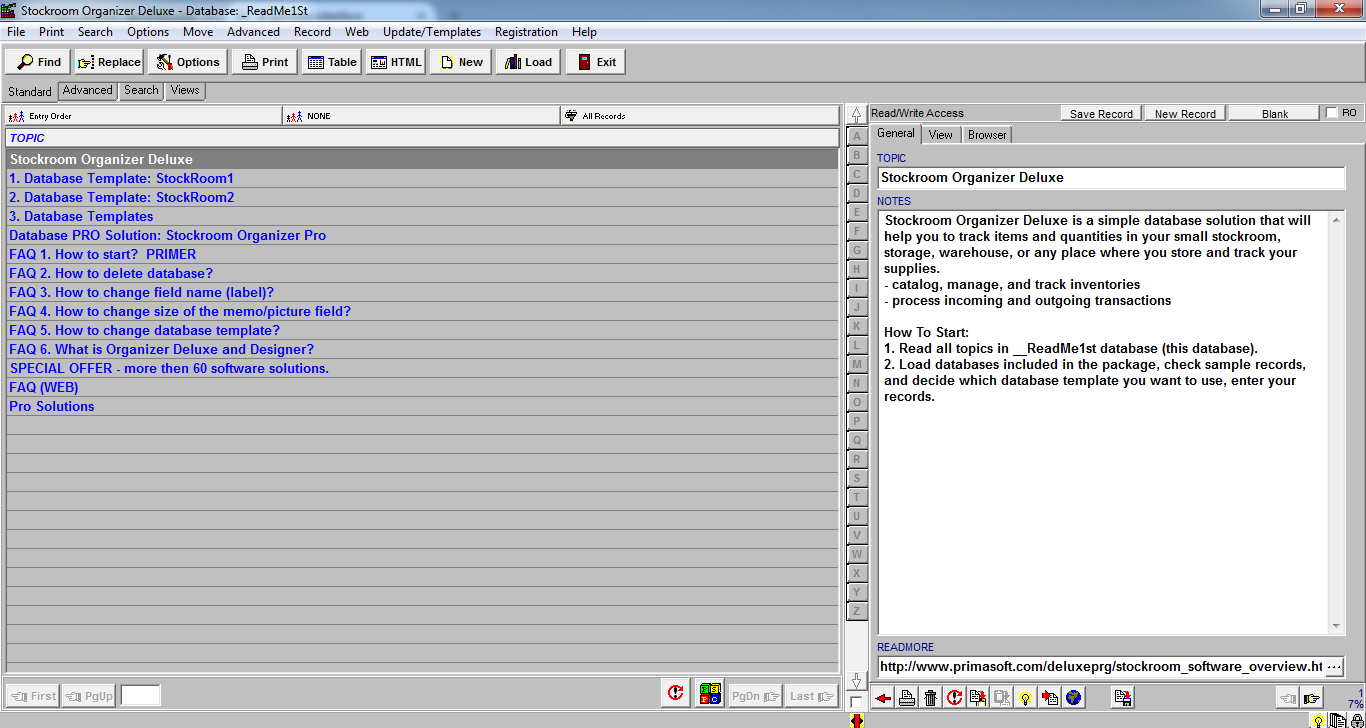Screen dimensions: 1366x728
Task: Open the Advanced menu
Action: point(253,32)
